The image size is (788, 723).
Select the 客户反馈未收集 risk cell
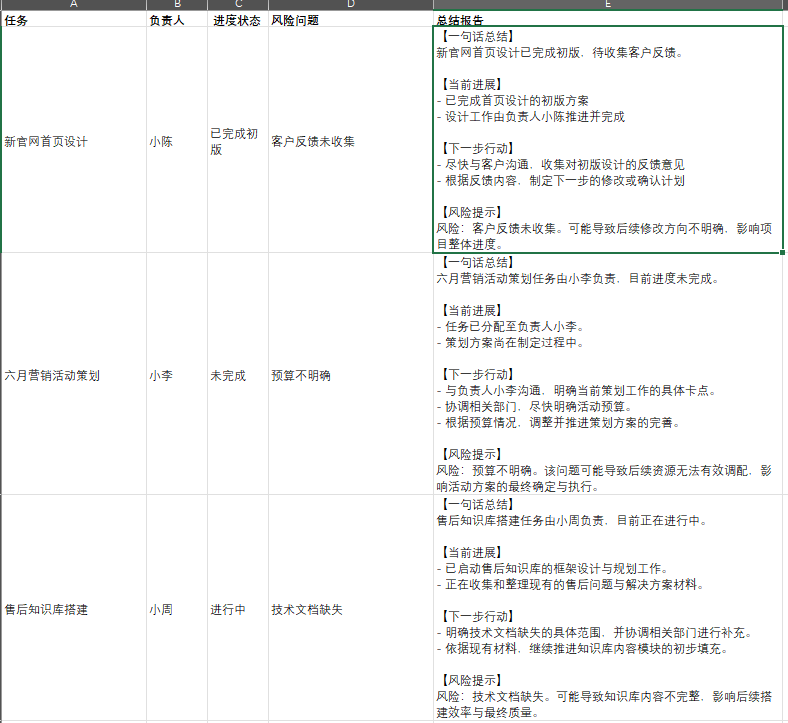point(351,140)
